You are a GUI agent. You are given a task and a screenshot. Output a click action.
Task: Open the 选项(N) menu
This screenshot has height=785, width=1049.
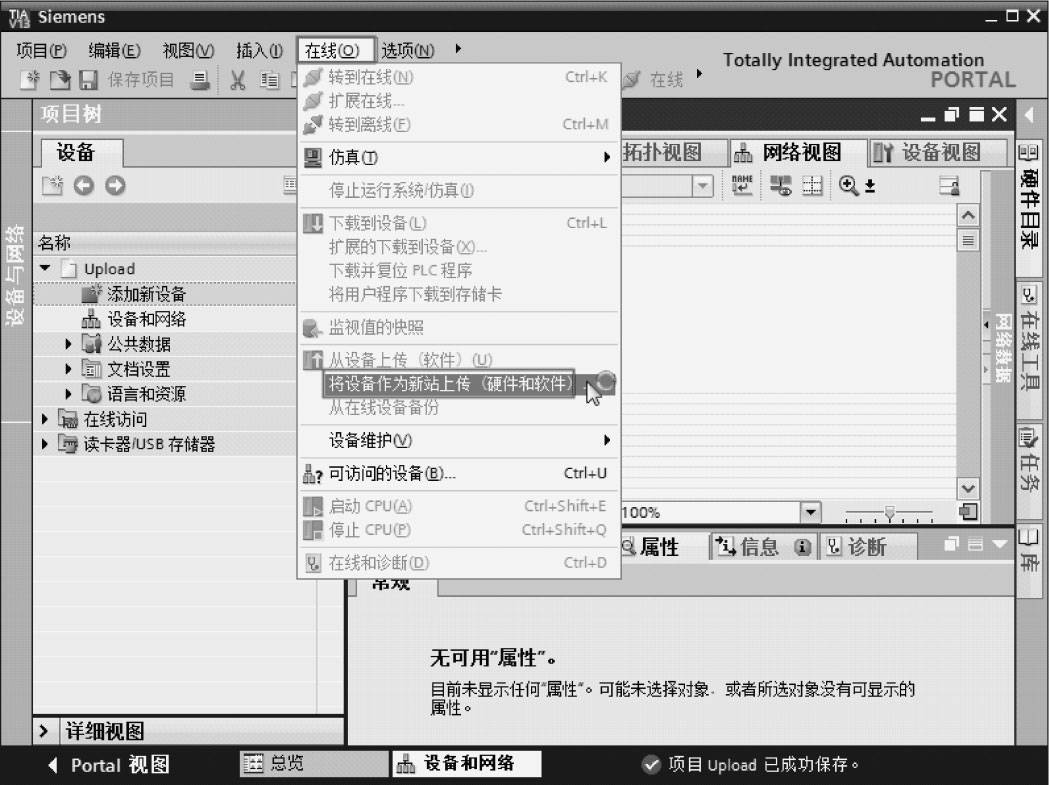(x=407, y=50)
